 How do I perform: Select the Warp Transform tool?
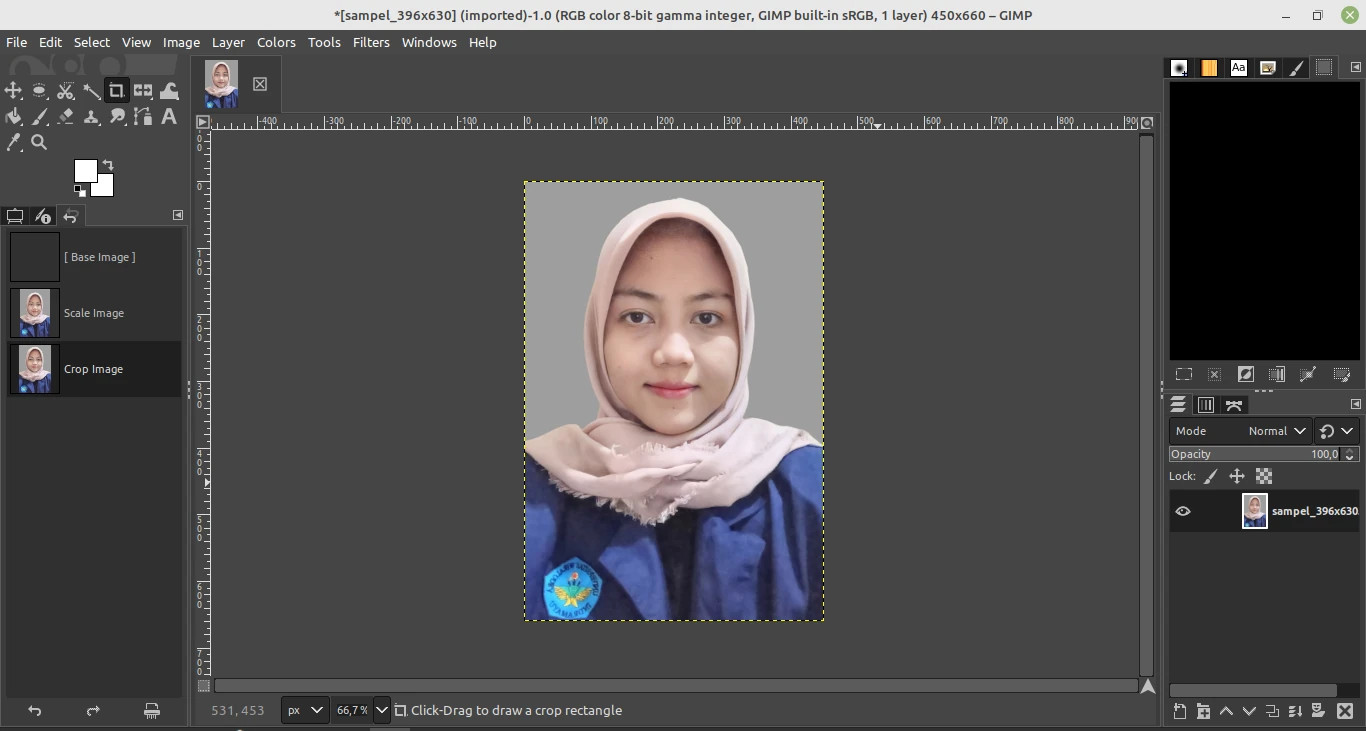click(x=169, y=91)
